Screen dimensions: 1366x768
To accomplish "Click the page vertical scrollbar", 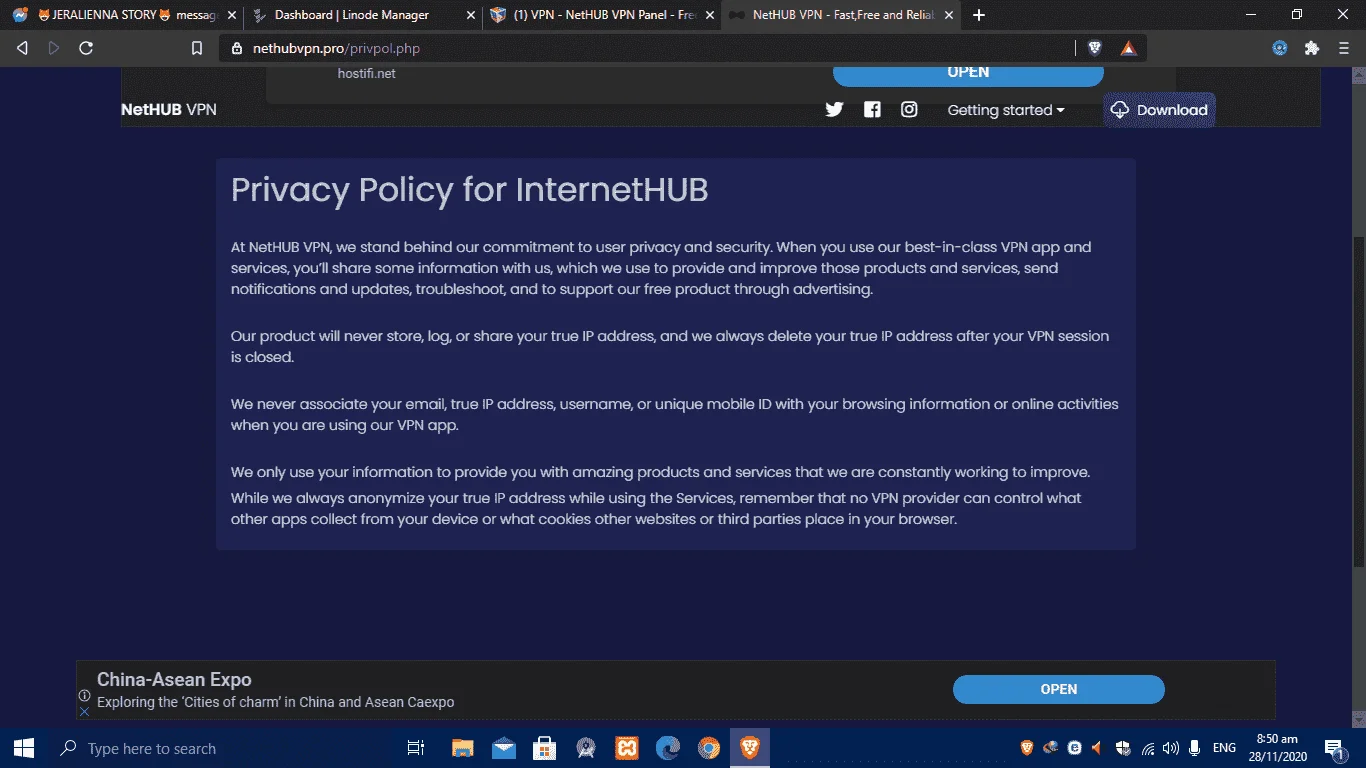I will 1359,400.
